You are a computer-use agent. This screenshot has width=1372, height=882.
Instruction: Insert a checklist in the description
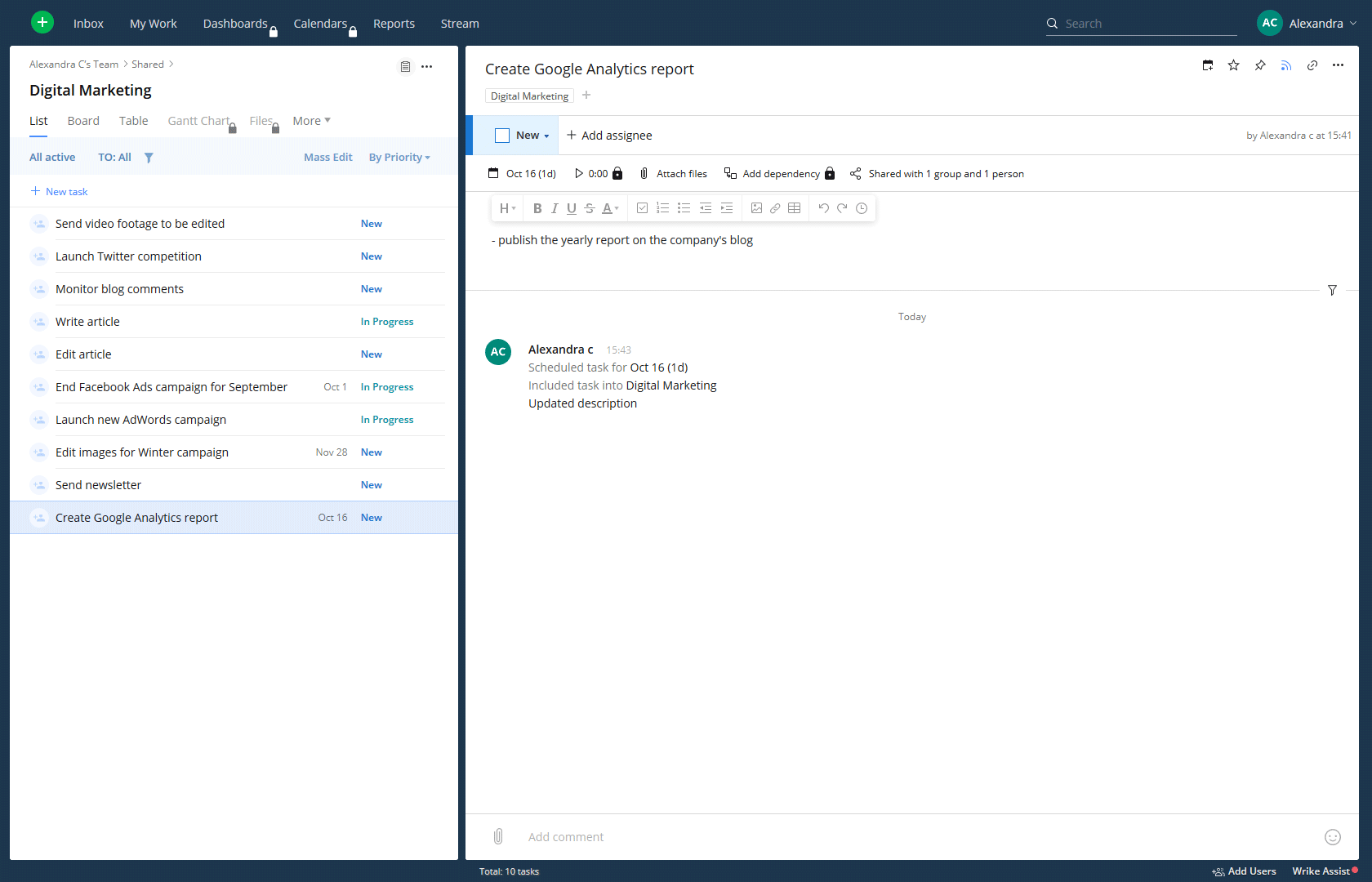642,208
